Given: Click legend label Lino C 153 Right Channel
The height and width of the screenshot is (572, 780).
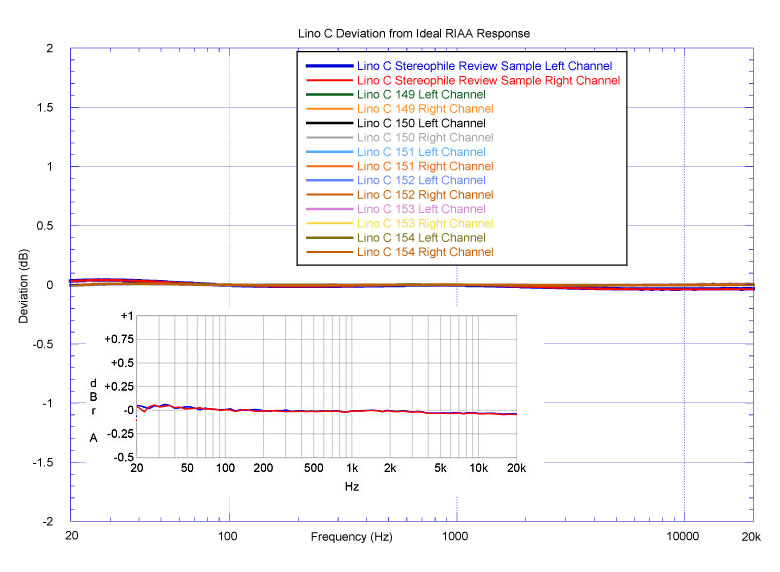Looking at the screenshot, I should pos(425,223).
